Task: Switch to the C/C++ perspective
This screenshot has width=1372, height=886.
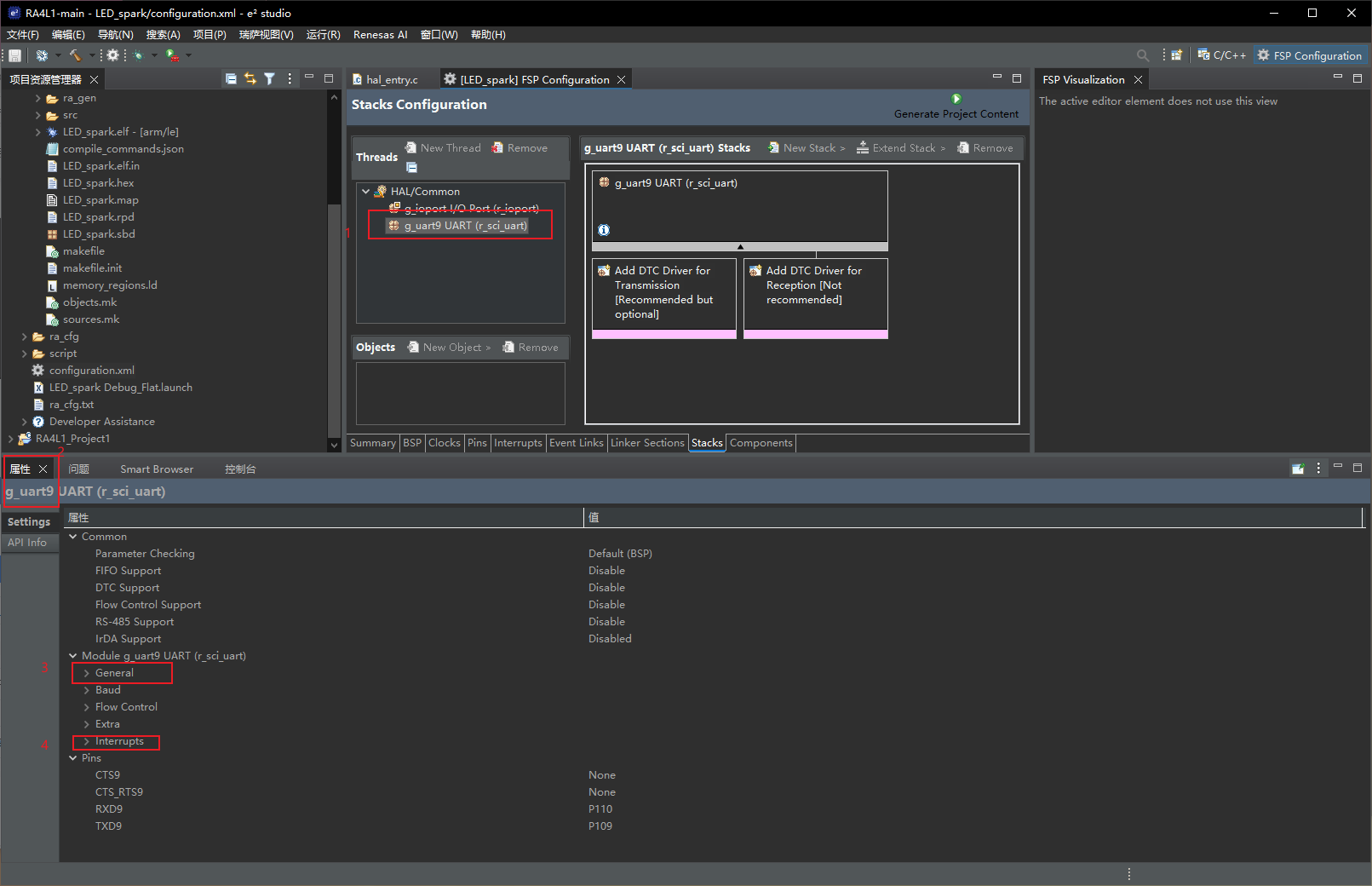Action: [1221, 55]
